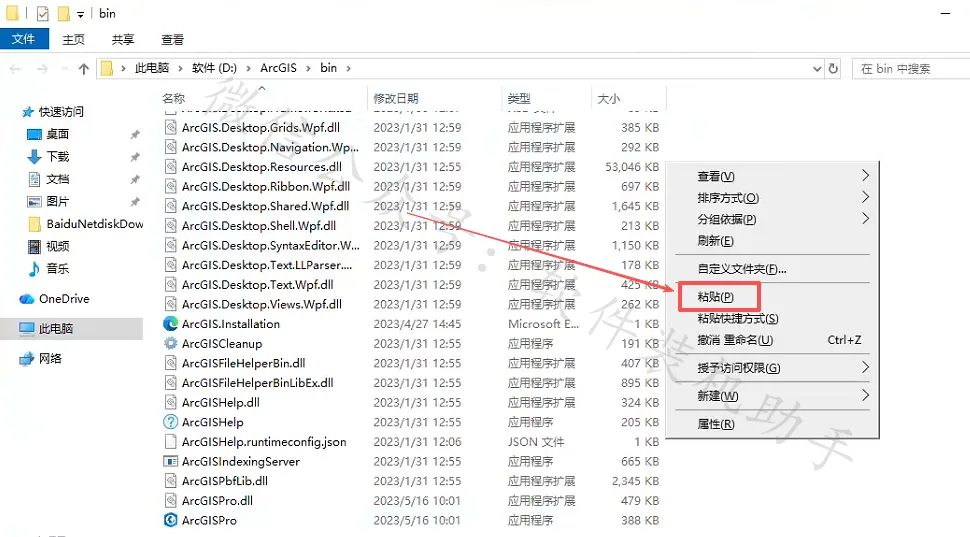Viewport: 970px width, 537px height.
Task: Select the ArcGISHelp.runtimeconfig.json file icon
Action: point(170,442)
